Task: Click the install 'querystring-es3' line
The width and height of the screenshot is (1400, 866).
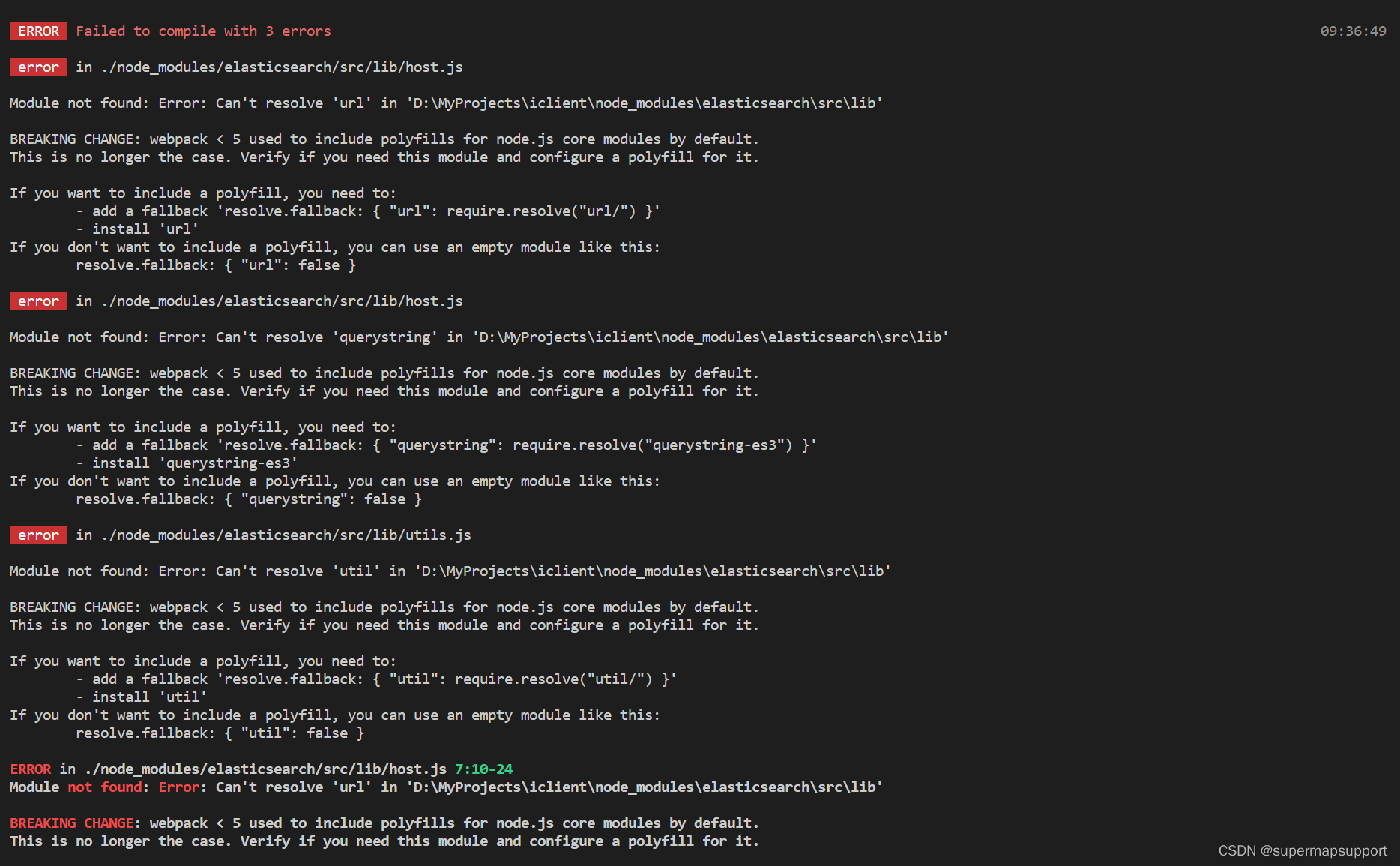Action: [187, 463]
